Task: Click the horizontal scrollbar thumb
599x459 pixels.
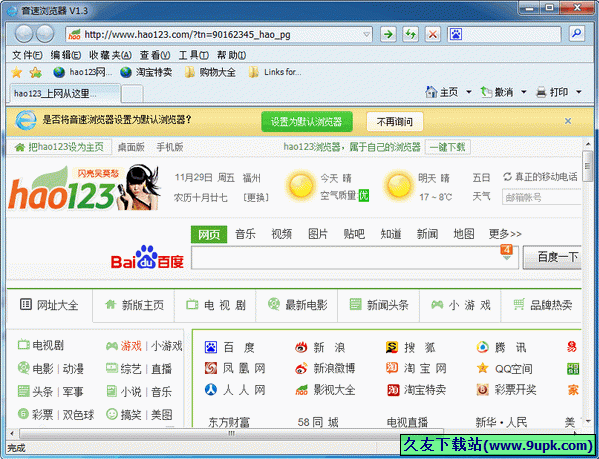Action: 232,433
